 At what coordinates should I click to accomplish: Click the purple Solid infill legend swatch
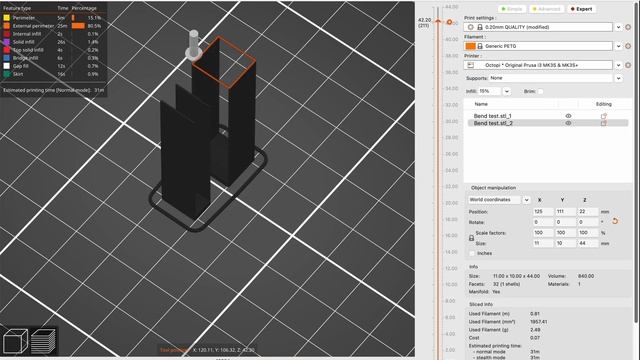tap(7, 42)
